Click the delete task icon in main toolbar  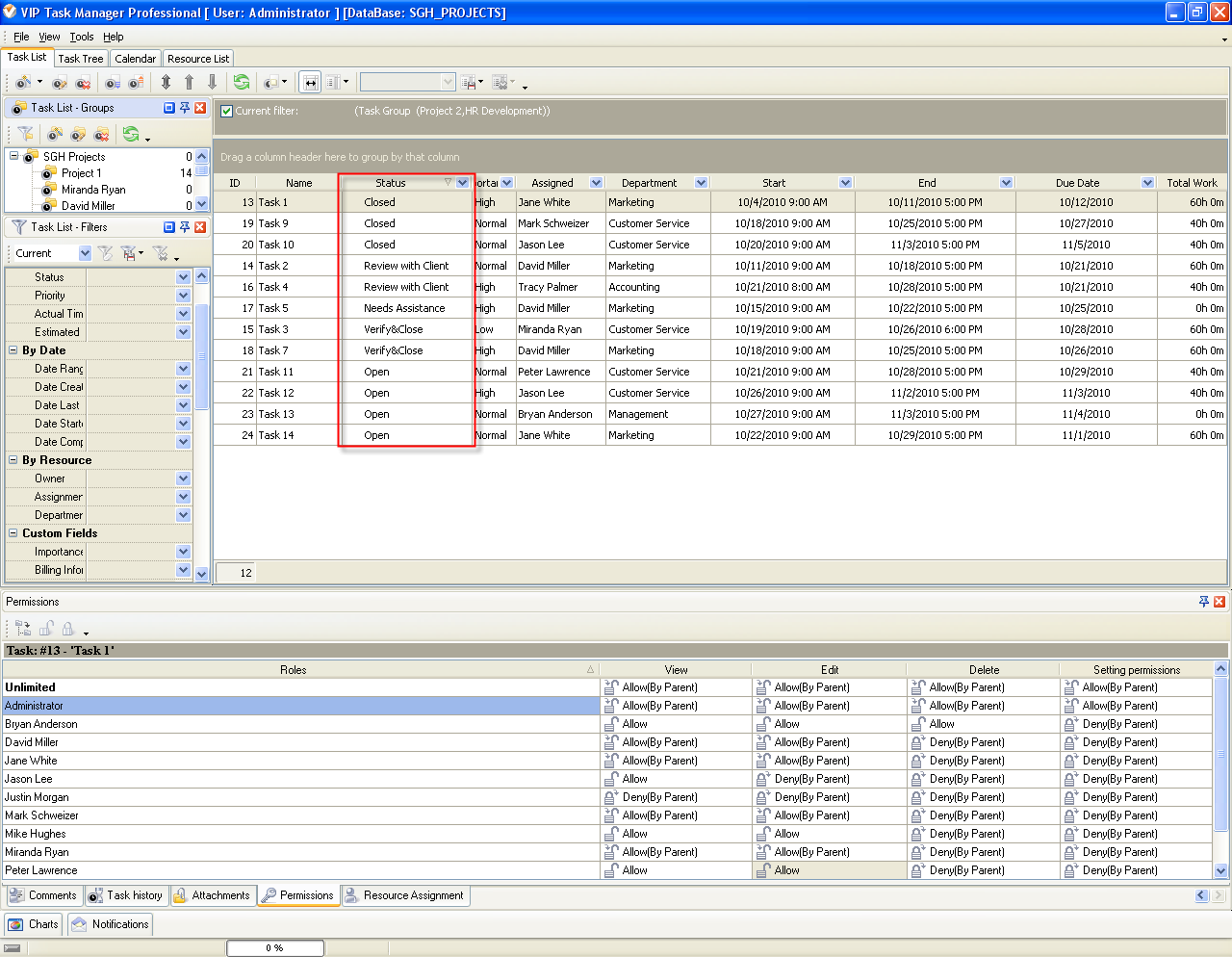coord(83,83)
